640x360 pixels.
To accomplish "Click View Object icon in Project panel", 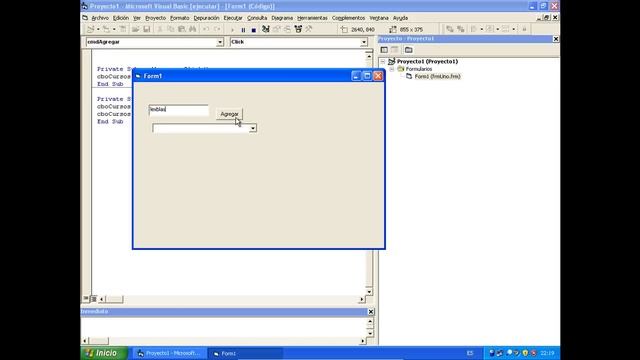I will click(x=395, y=50).
